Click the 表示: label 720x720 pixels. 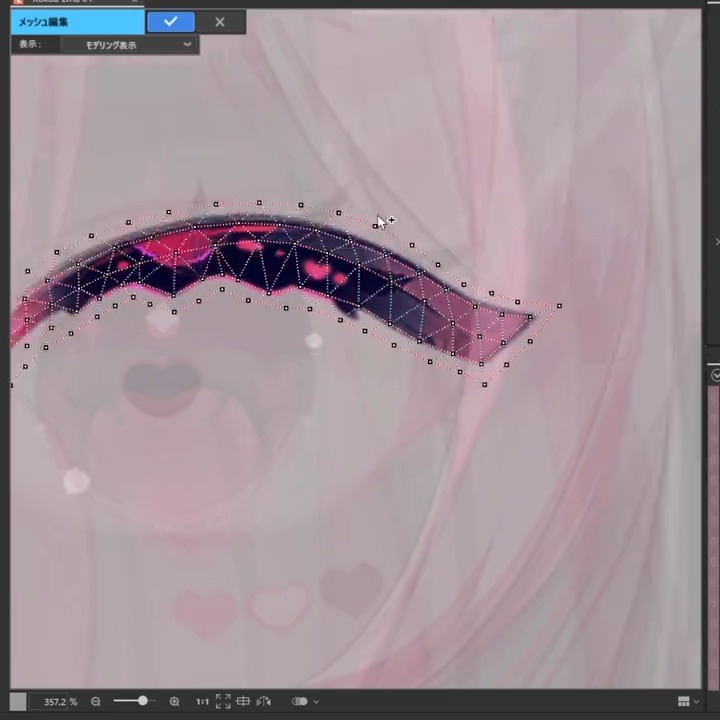click(30, 45)
